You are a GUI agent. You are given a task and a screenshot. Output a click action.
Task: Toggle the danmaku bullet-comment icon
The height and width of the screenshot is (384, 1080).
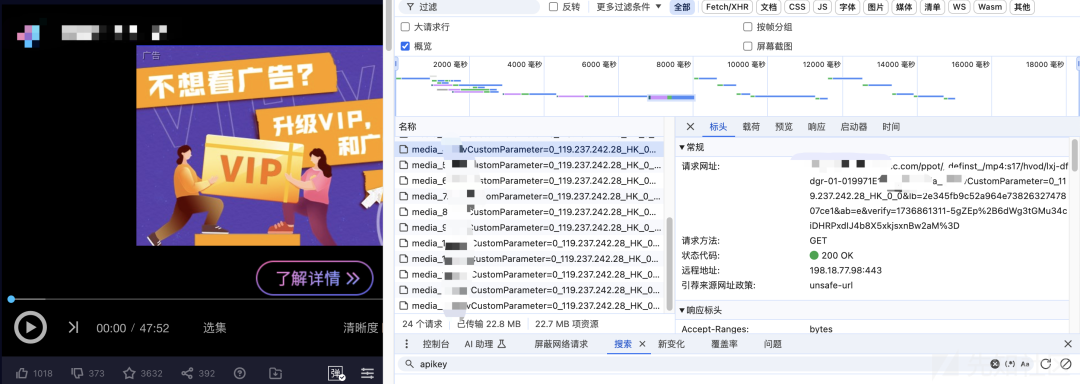[337, 373]
